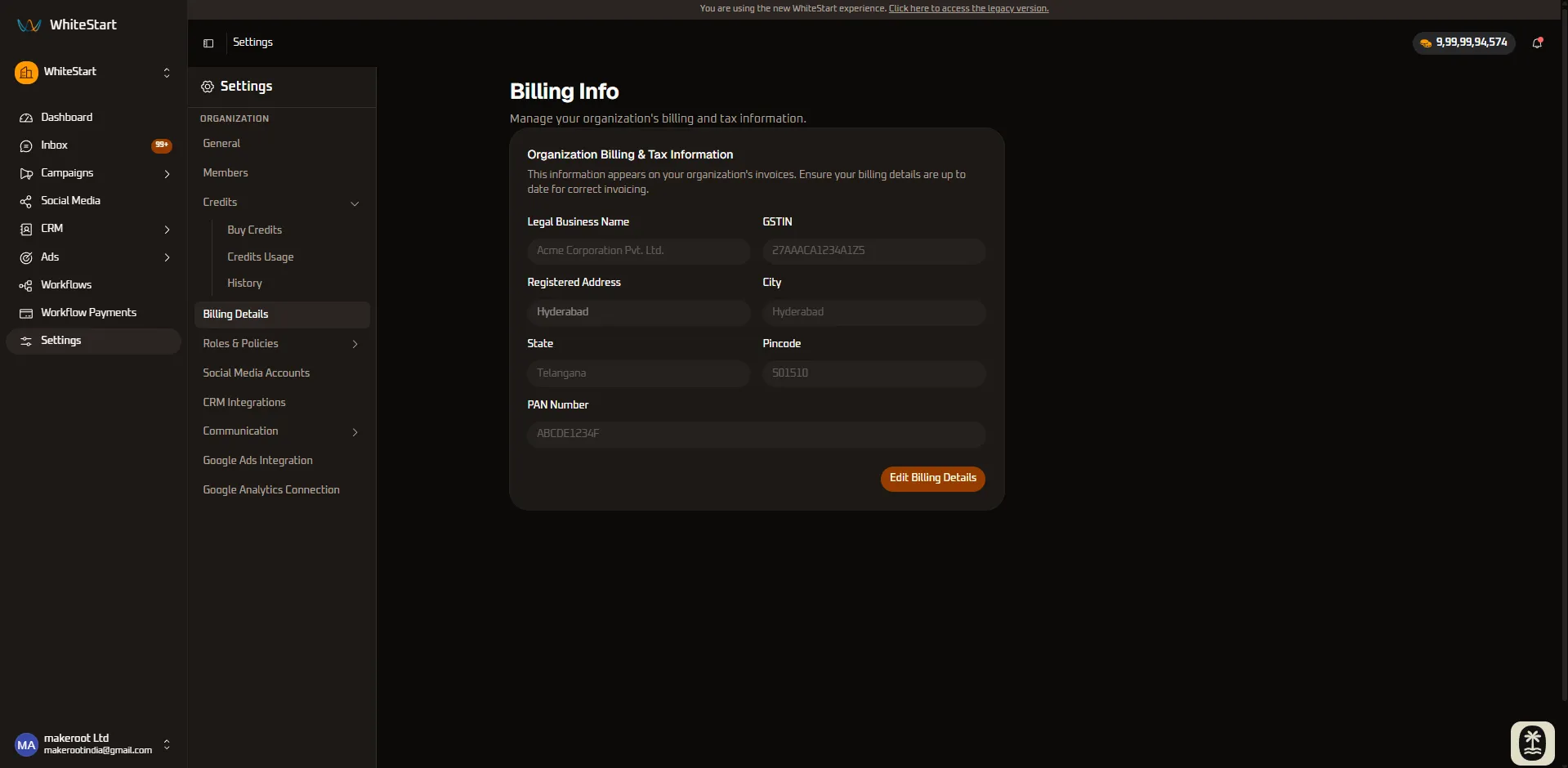Click the Inbox message icon
Viewport: 1568px width, 768px height.
pyautogui.click(x=26, y=145)
